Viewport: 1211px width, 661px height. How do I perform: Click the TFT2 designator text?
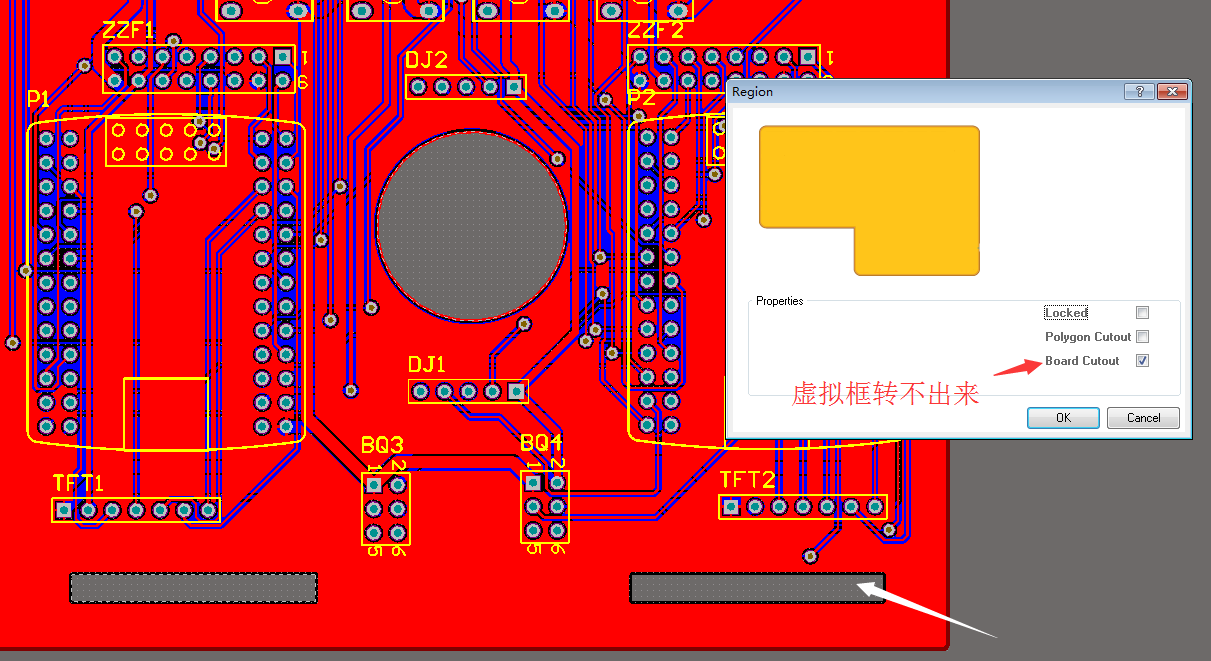(x=747, y=481)
